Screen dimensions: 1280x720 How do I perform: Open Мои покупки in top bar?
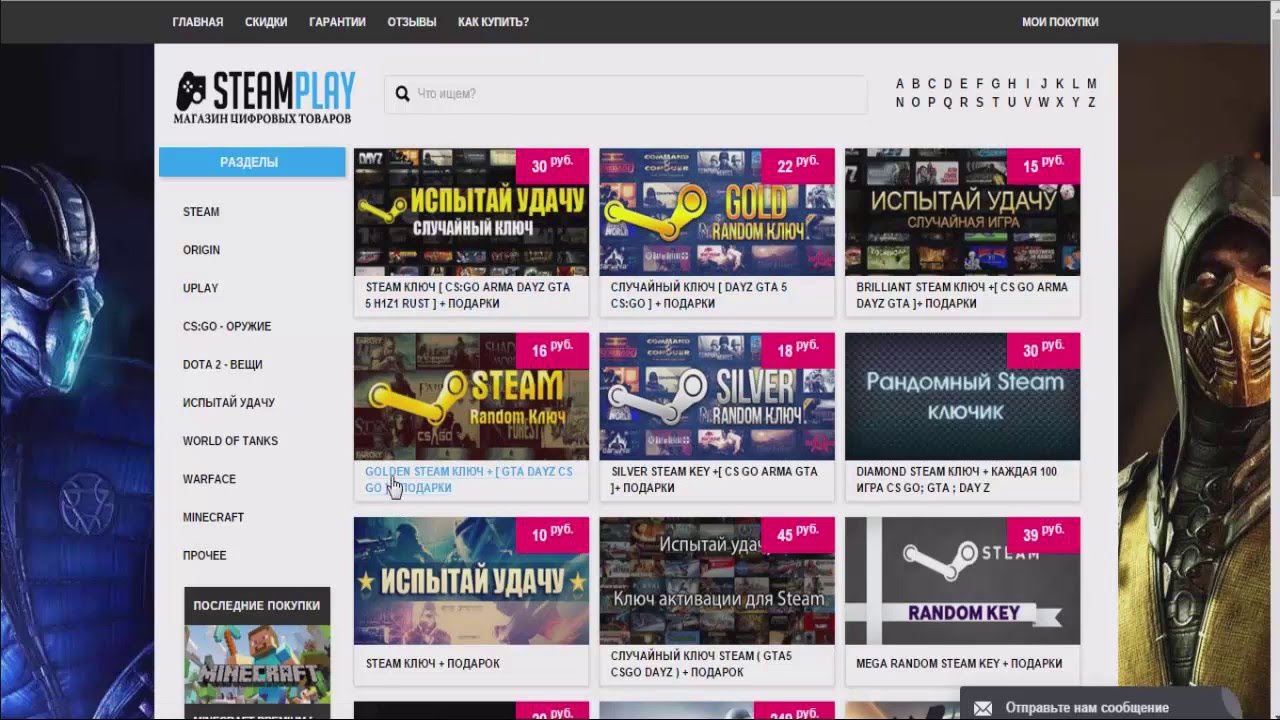(x=1060, y=22)
